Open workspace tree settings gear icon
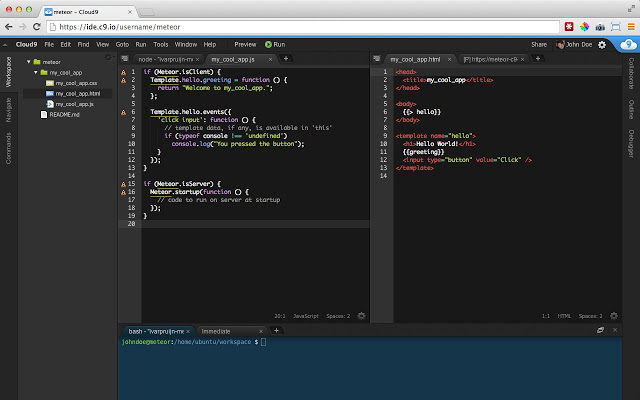 coord(108,58)
